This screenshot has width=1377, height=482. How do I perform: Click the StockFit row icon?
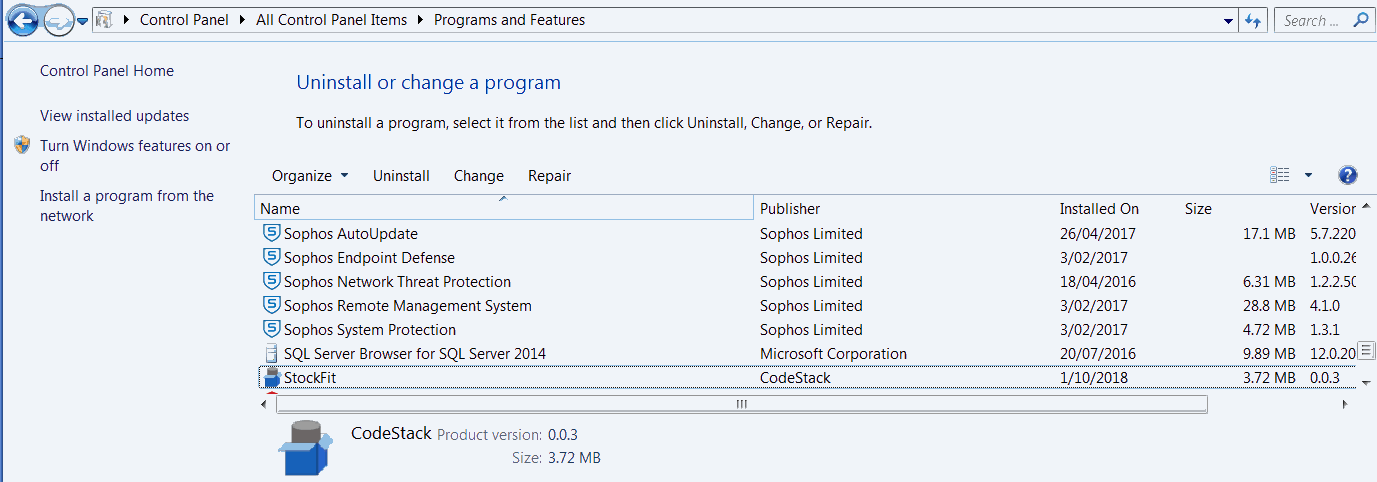point(271,377)
